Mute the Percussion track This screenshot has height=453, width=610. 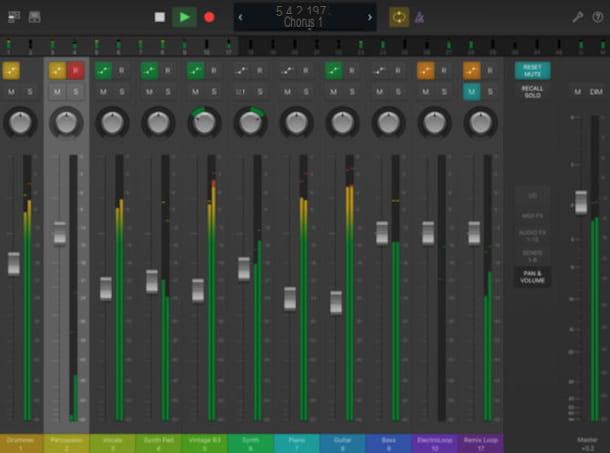tap(57, 92)
